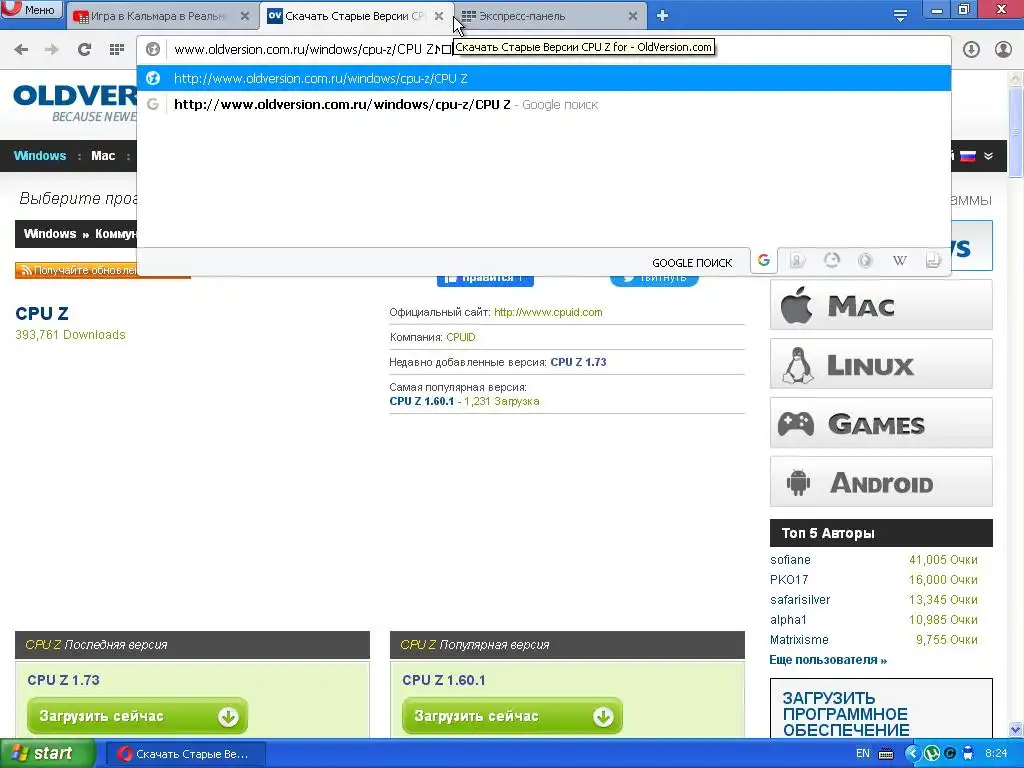1024x768 pixels.
Task: Click the Russian flag language icon
Action: [x=968, y=156]
